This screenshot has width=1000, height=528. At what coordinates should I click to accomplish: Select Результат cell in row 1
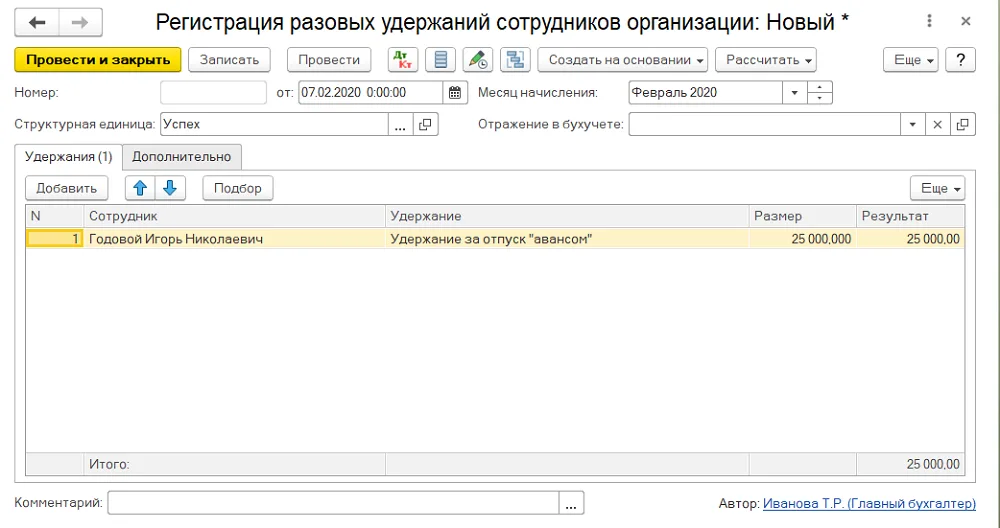tap(911, 239)
